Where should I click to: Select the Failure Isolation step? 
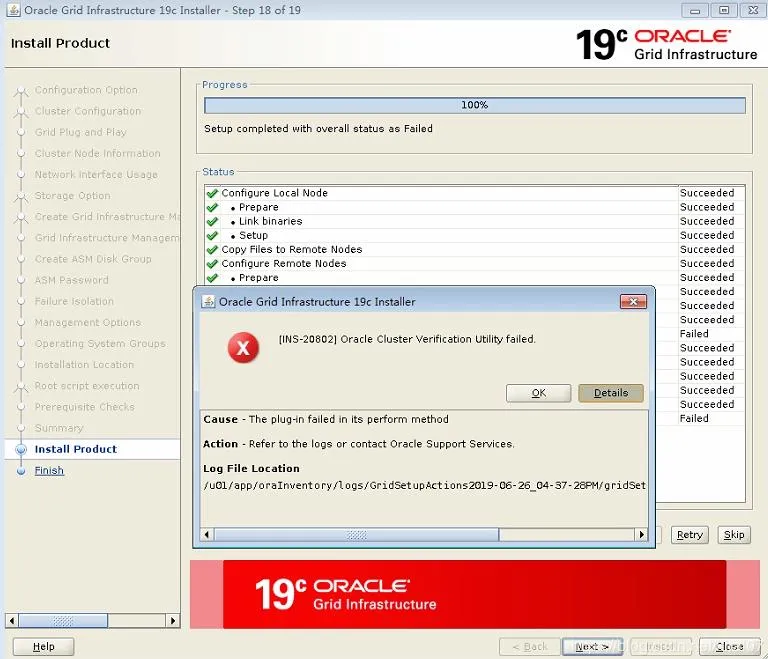74,301
